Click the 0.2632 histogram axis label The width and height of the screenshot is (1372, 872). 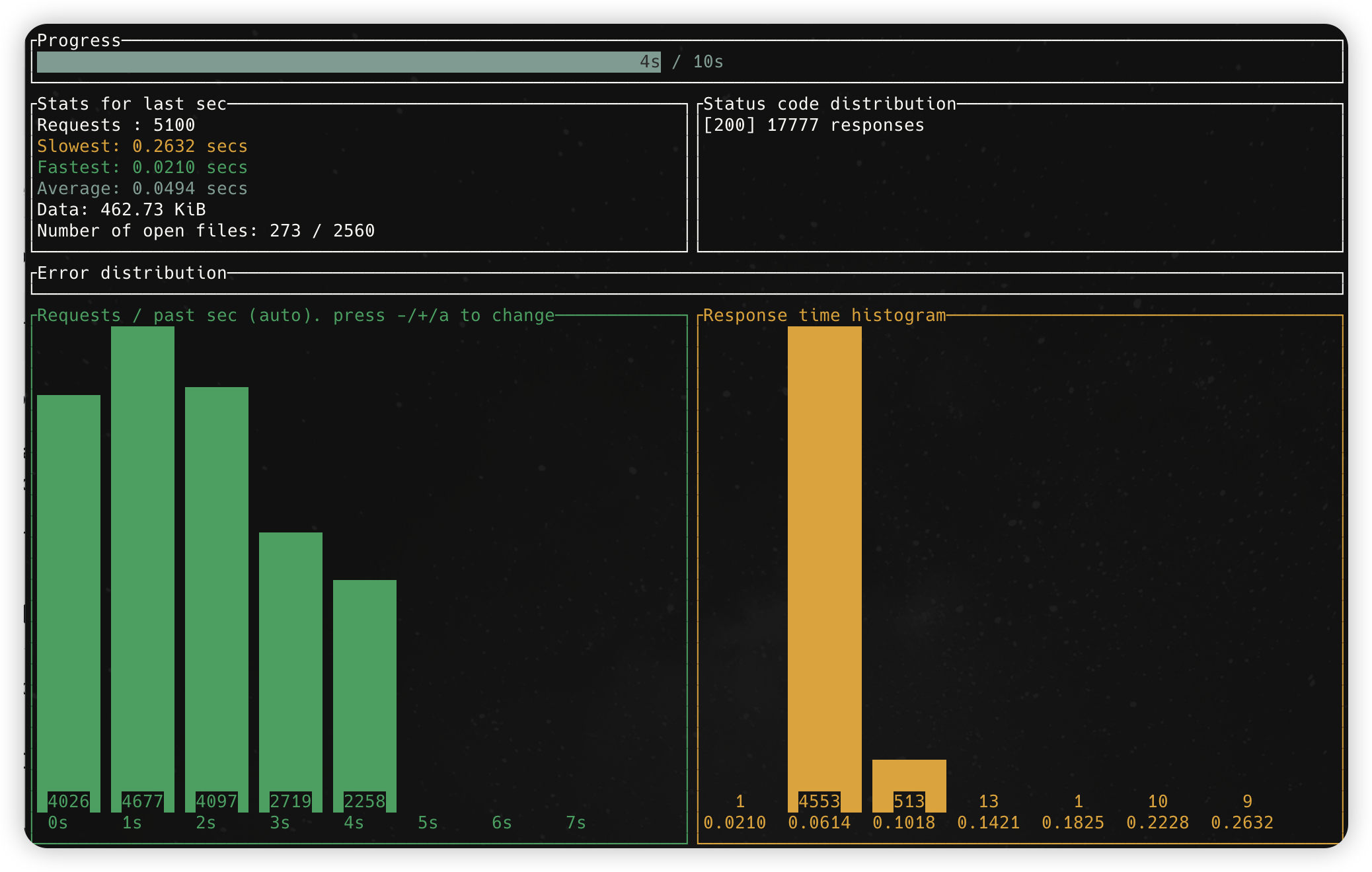(1242, 823)
